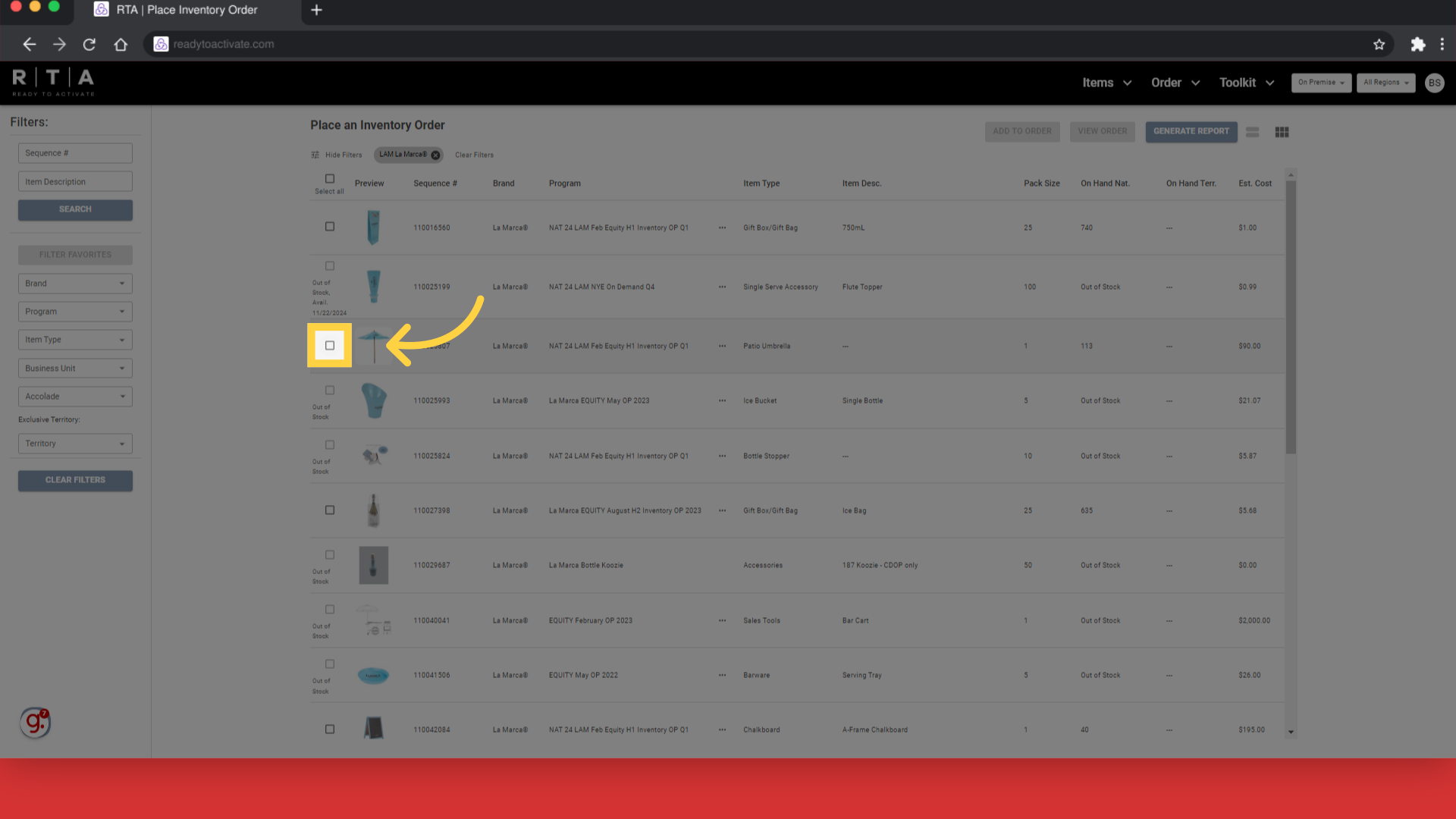Click the SEARCH button
The height and width of the screenshot is (819, 1456).
click(75, 210)
